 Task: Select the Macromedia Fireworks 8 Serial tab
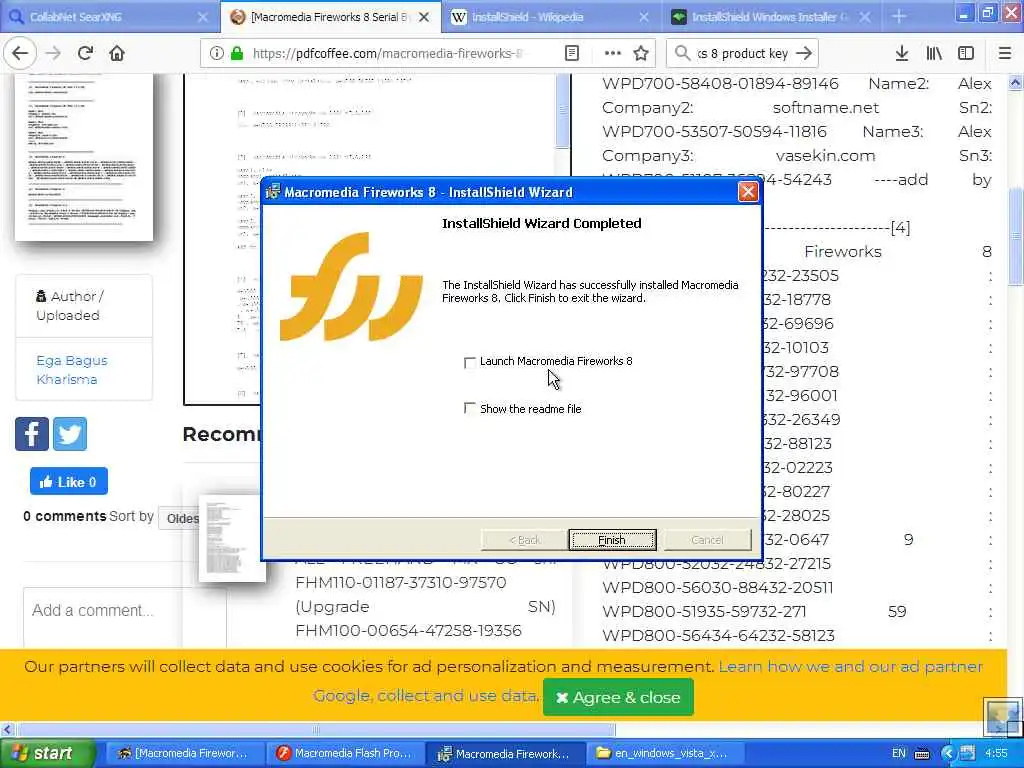click(330, 17)
